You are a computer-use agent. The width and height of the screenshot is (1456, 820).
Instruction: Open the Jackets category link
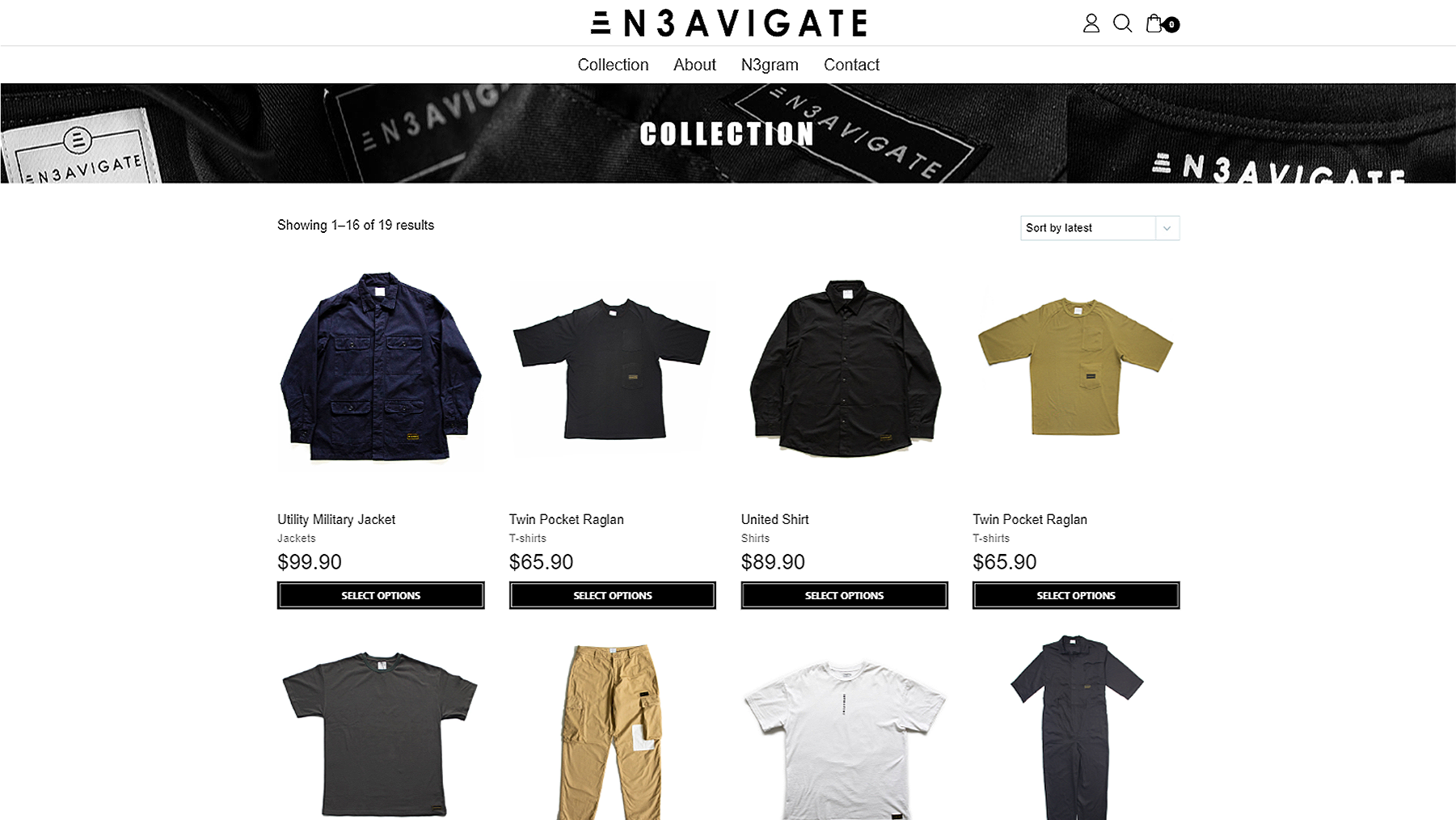click(x=296, y=539)
